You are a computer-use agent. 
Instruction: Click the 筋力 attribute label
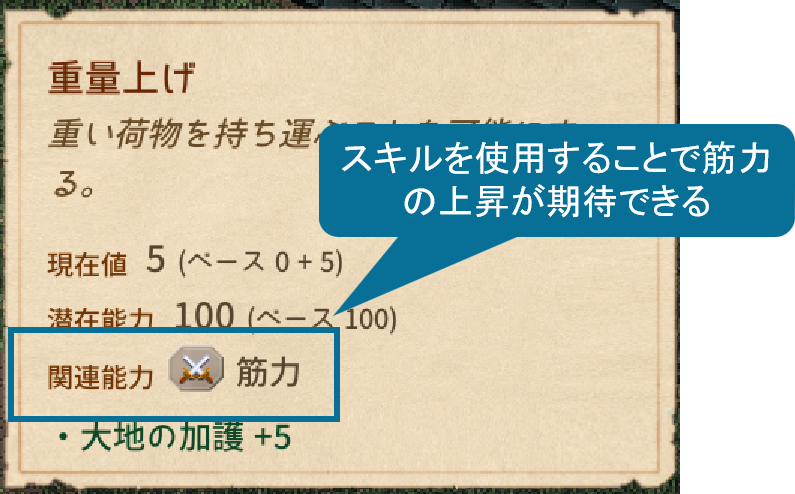click(x=268, y=372)
